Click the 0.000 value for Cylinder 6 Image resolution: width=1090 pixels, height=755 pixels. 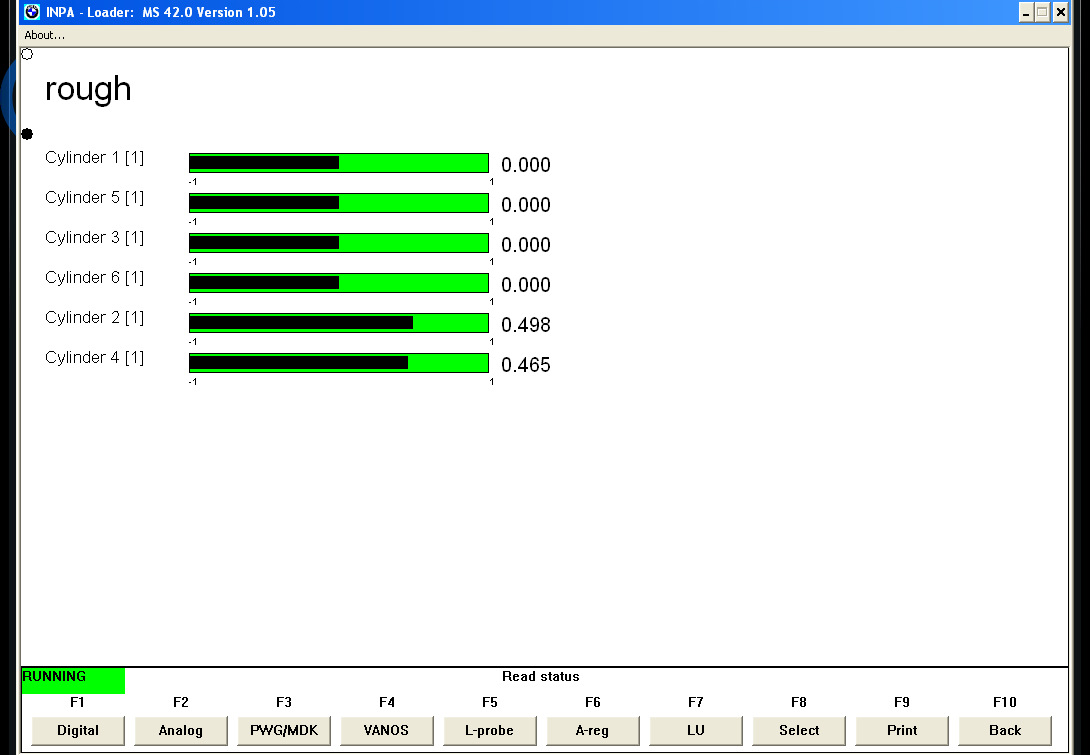tap(526, 285)
